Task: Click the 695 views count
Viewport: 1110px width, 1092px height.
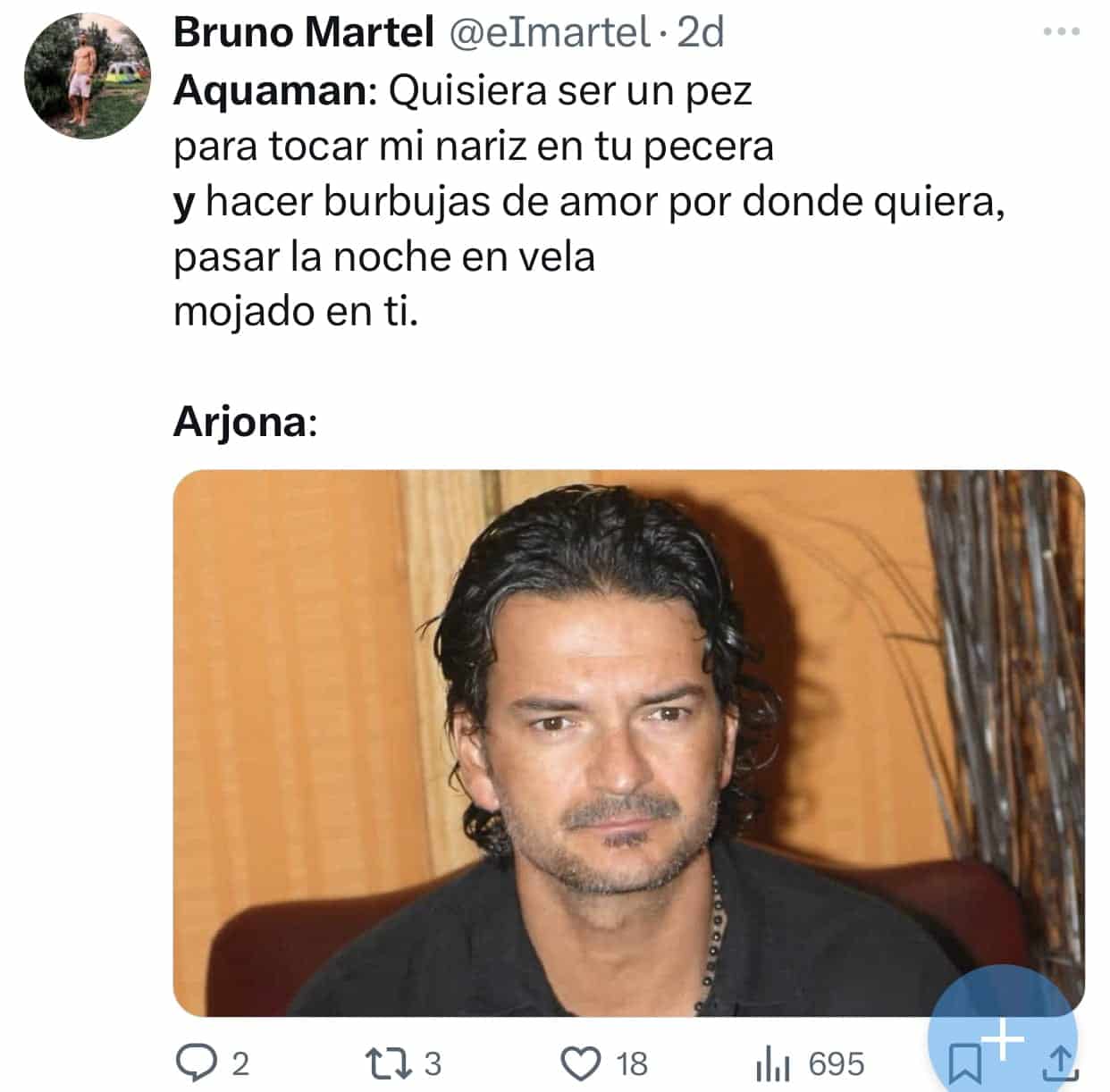Action: point(837,1064)
